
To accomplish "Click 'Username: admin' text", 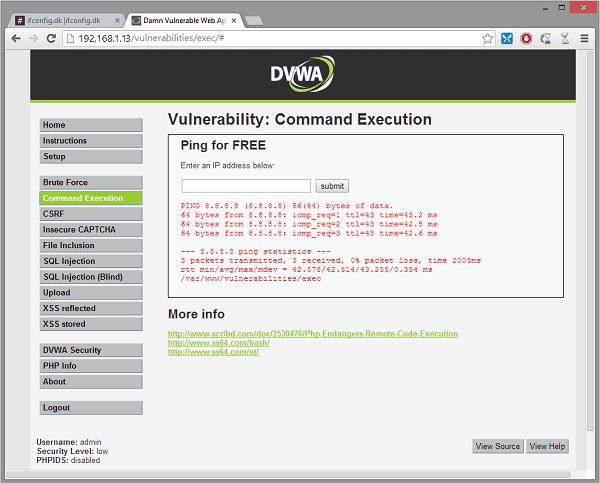I will point(69,442).
